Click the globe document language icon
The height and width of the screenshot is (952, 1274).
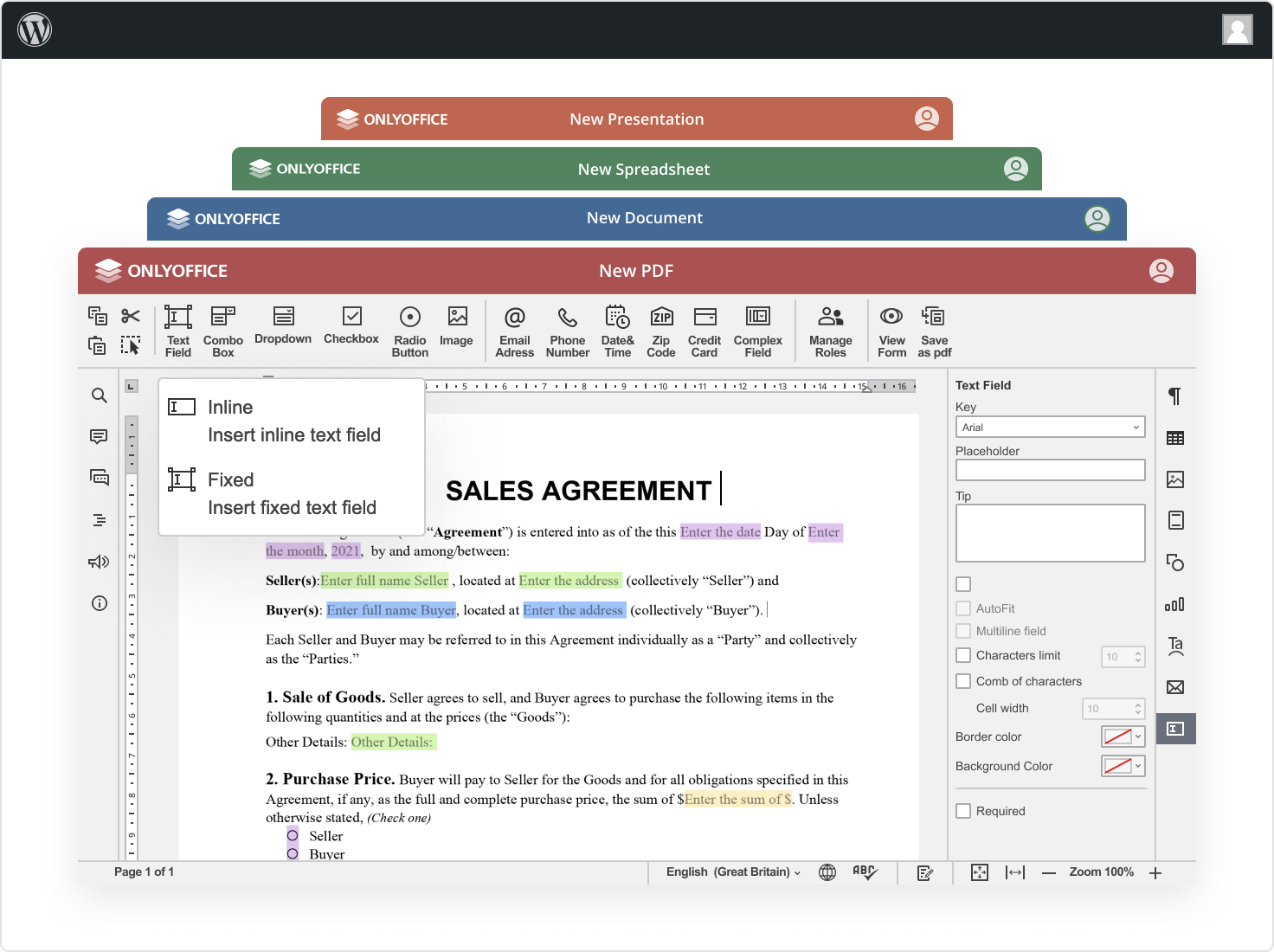pyautogui.click(x=827, y=872)
